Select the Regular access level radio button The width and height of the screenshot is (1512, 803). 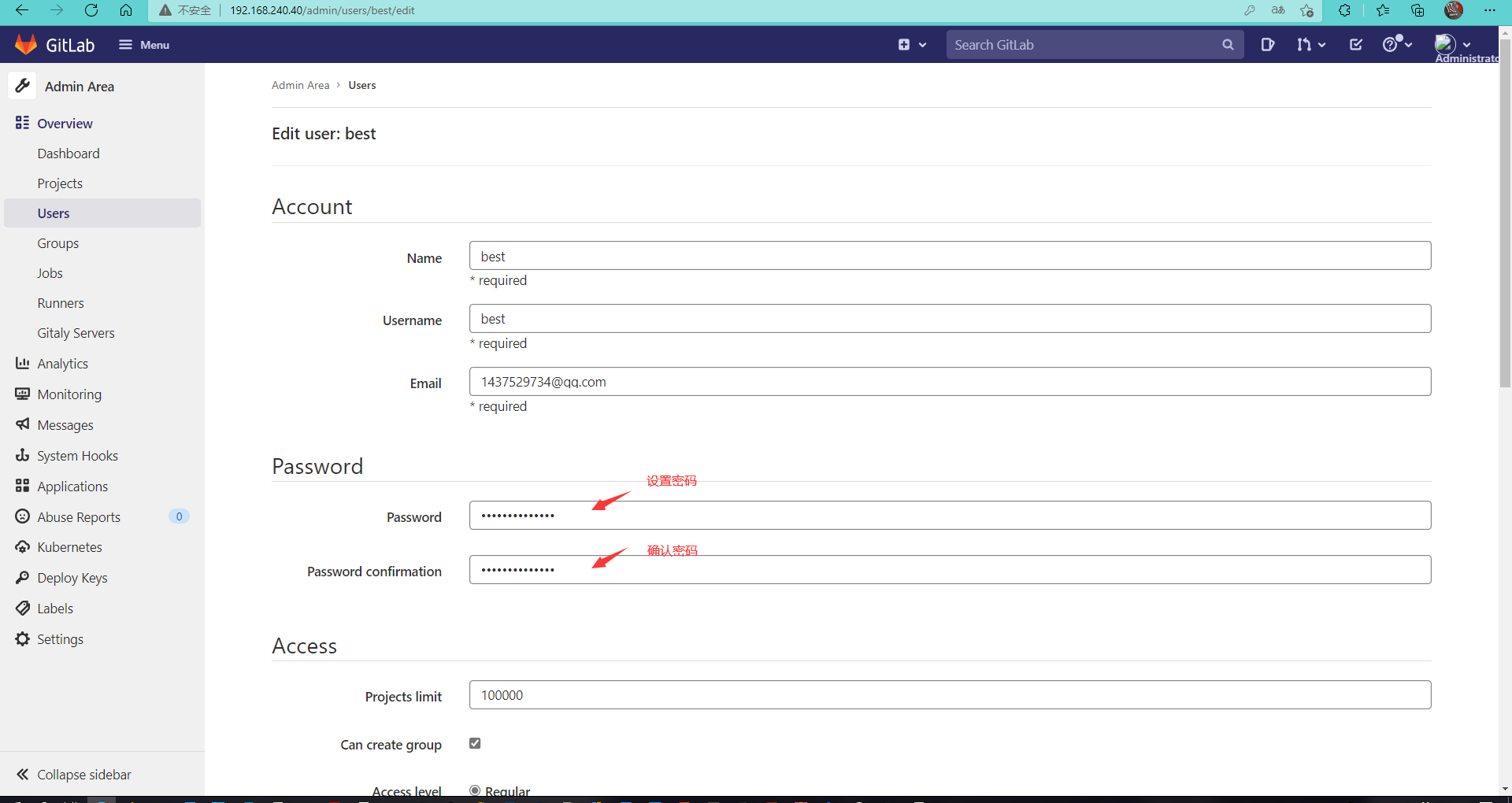[x=475, y=790]
